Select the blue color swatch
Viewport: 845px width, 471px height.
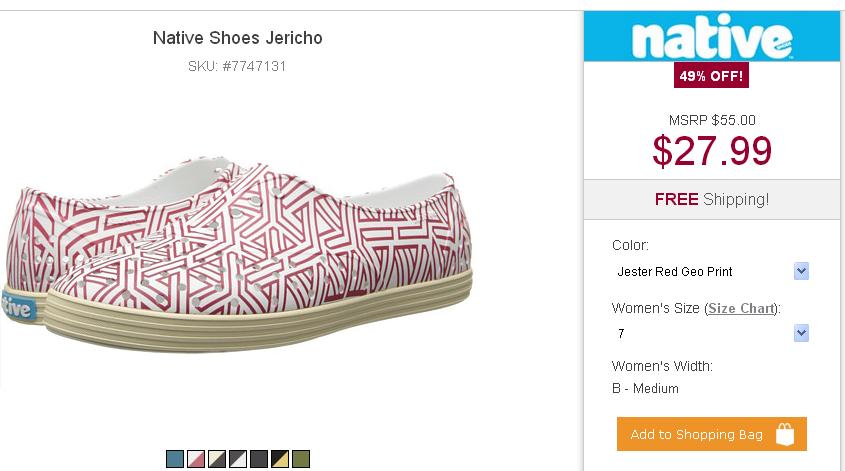click(x=175, y=459)
